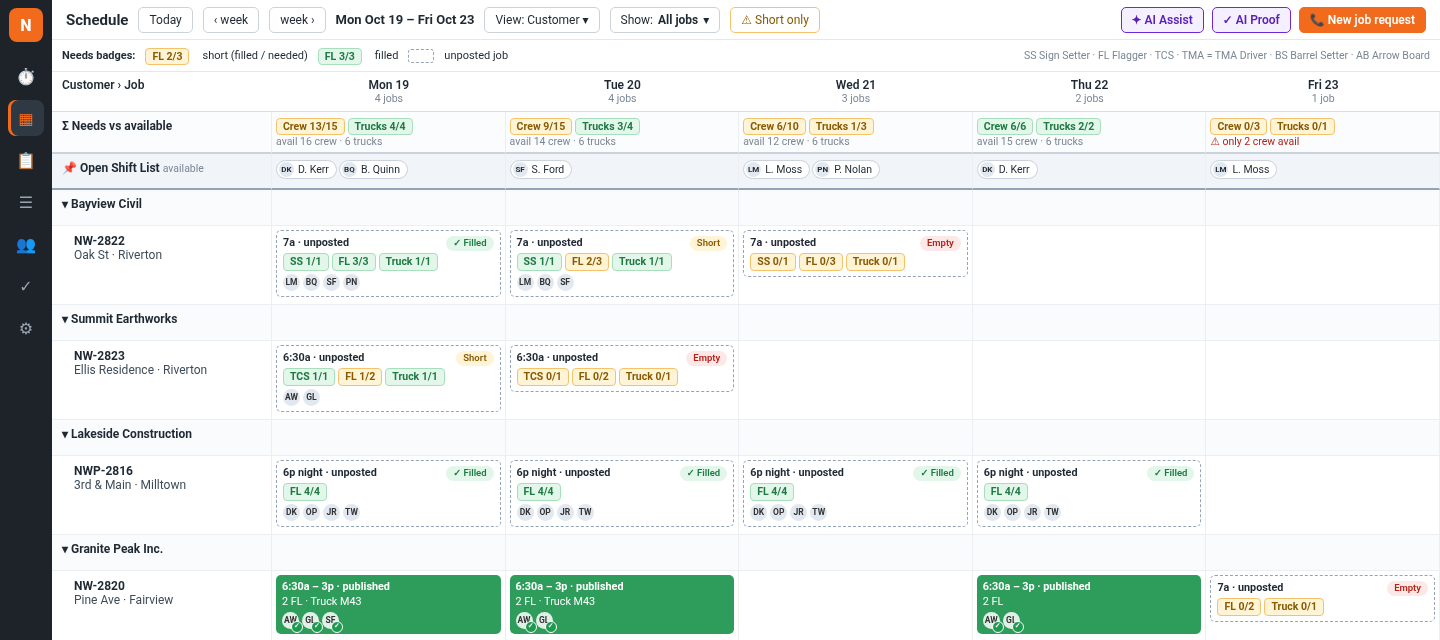Viewport: 1440px width, 640px height.
Task: Select D. Kerr in Thursday's open shift list
Action: coord(1007,169)
